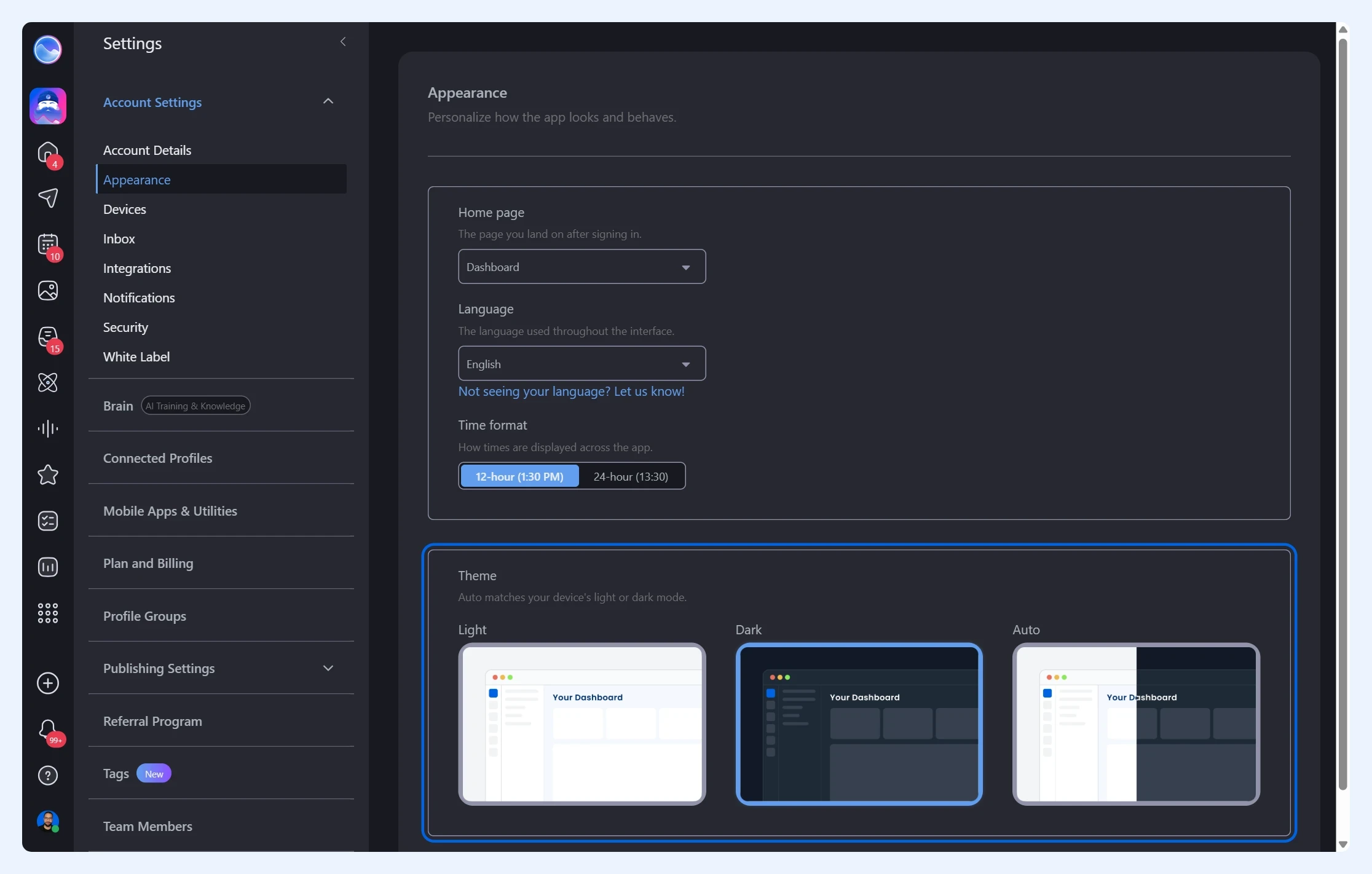Open the Language English dropdown
Image resolution: width=1372 pixels, height=874 pixels.
tap(582, 364)
